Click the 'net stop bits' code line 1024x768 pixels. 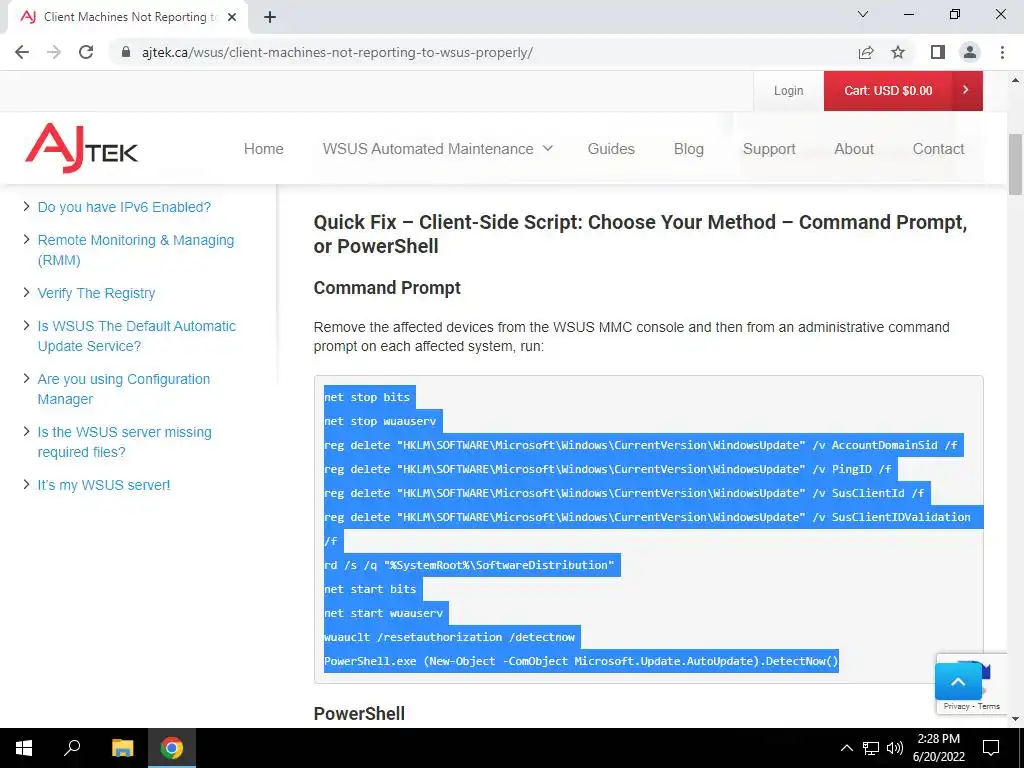(x=367, y=397)
